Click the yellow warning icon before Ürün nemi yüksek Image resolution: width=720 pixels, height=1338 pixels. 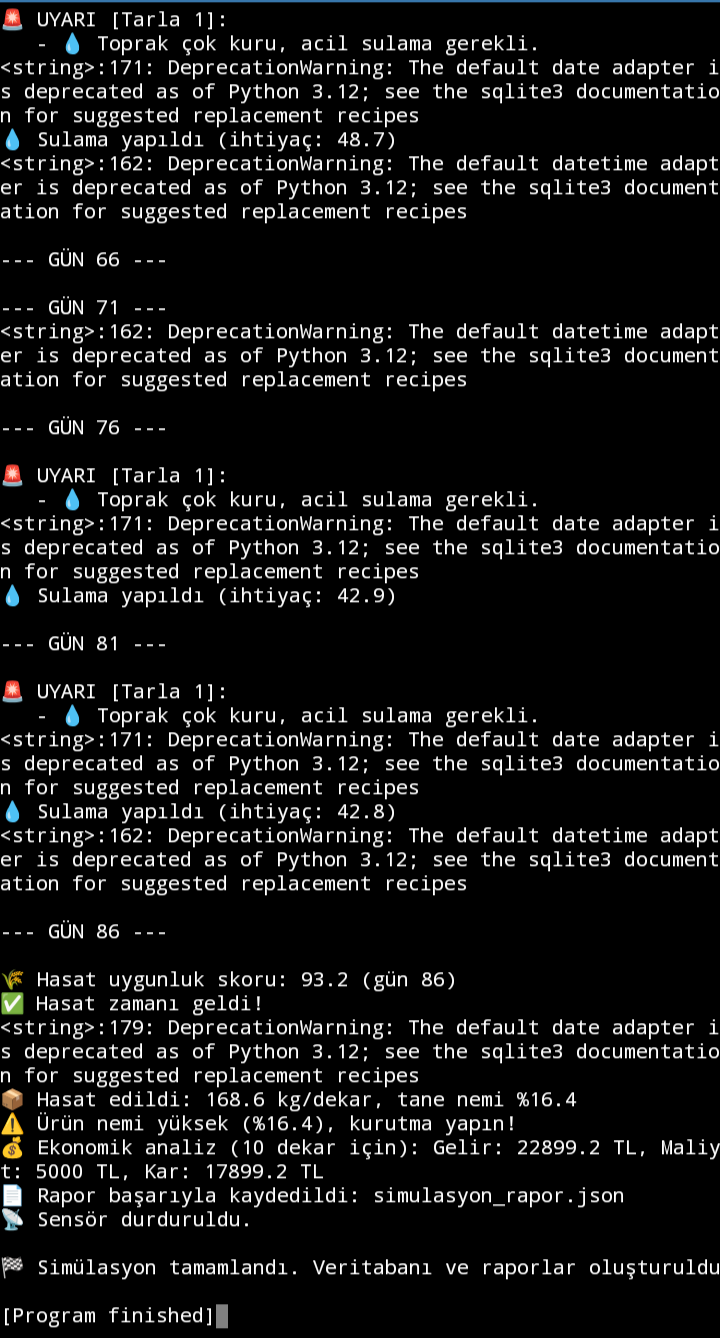pos(12,1124)
